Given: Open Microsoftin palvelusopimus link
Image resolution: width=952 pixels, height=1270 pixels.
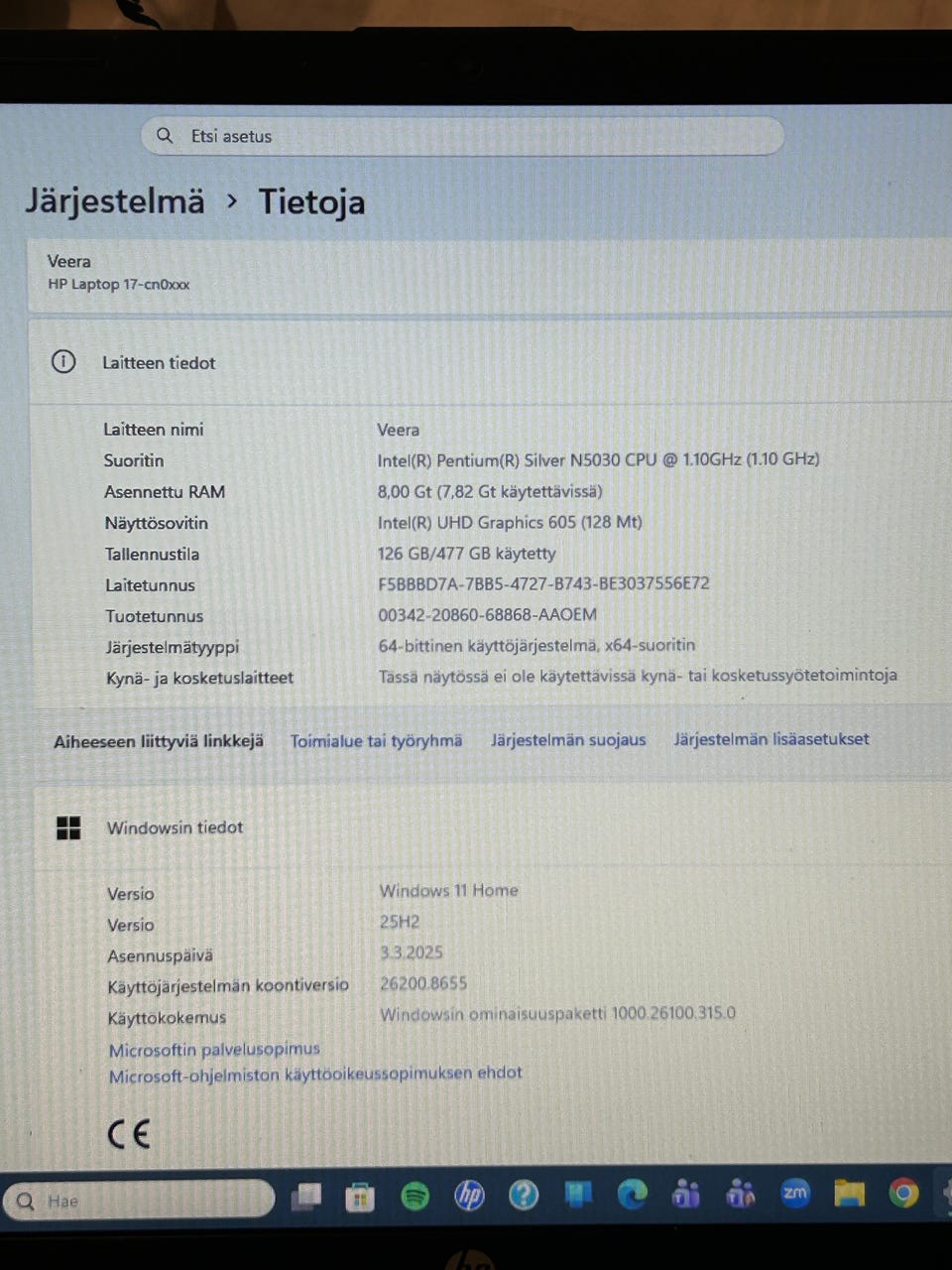Looking at the screenshot, I should [x=214, y=1049].
